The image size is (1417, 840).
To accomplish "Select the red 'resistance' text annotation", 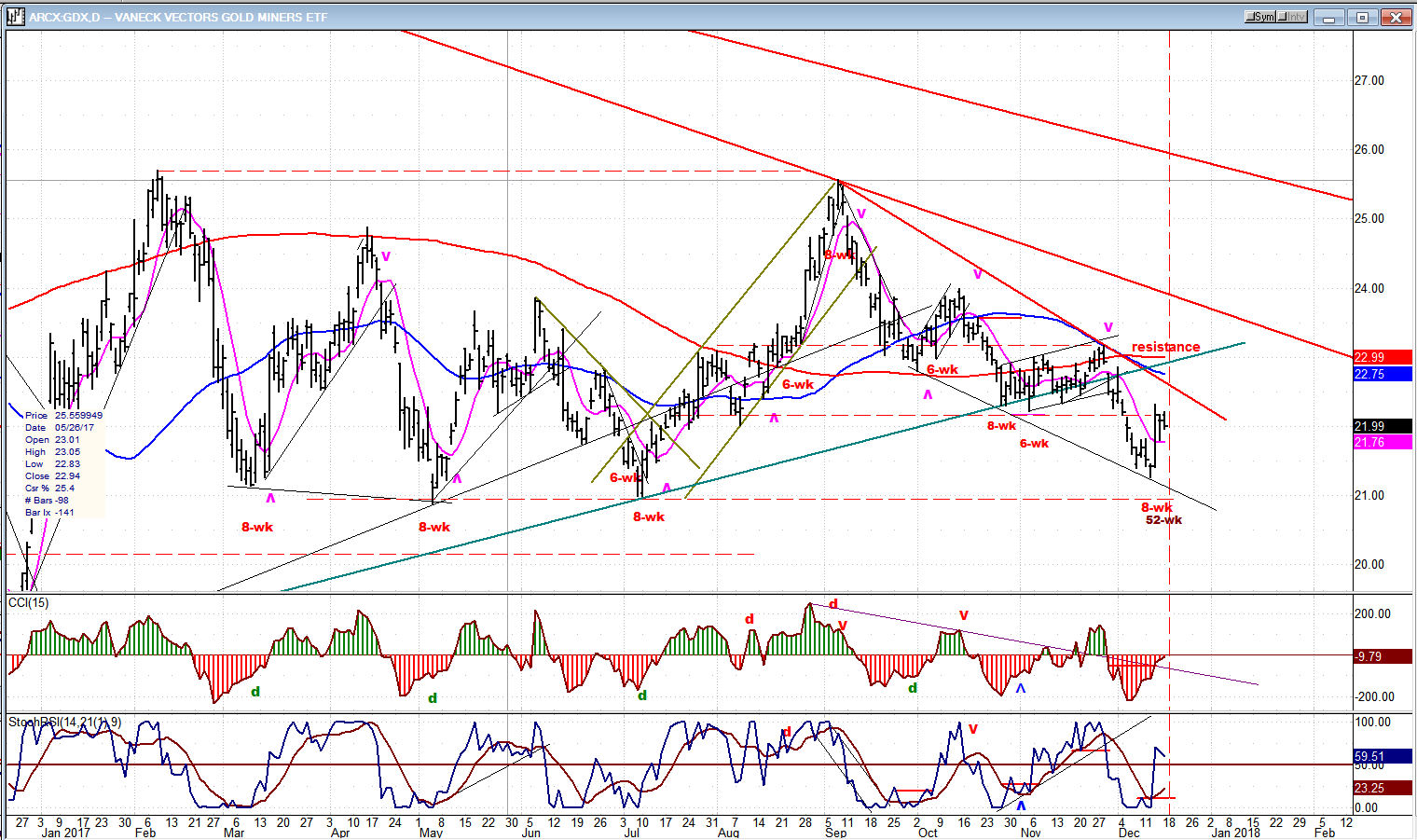I will [x=1165, y=347].
